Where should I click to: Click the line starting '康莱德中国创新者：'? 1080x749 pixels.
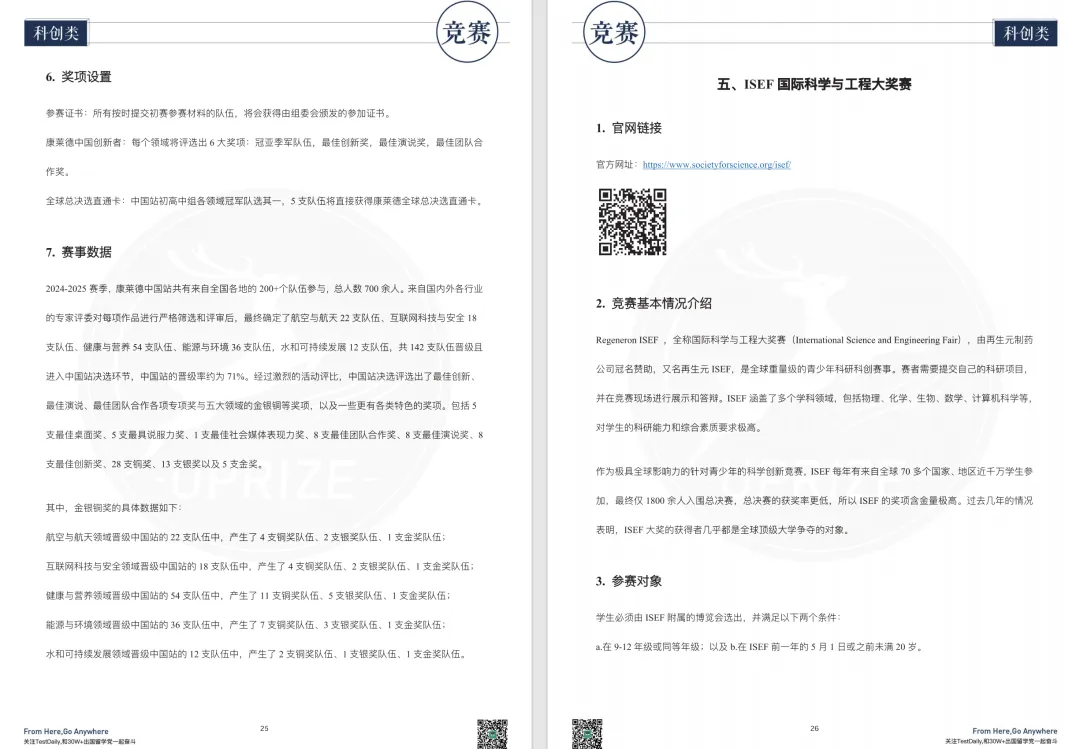[x=264, y=143]
